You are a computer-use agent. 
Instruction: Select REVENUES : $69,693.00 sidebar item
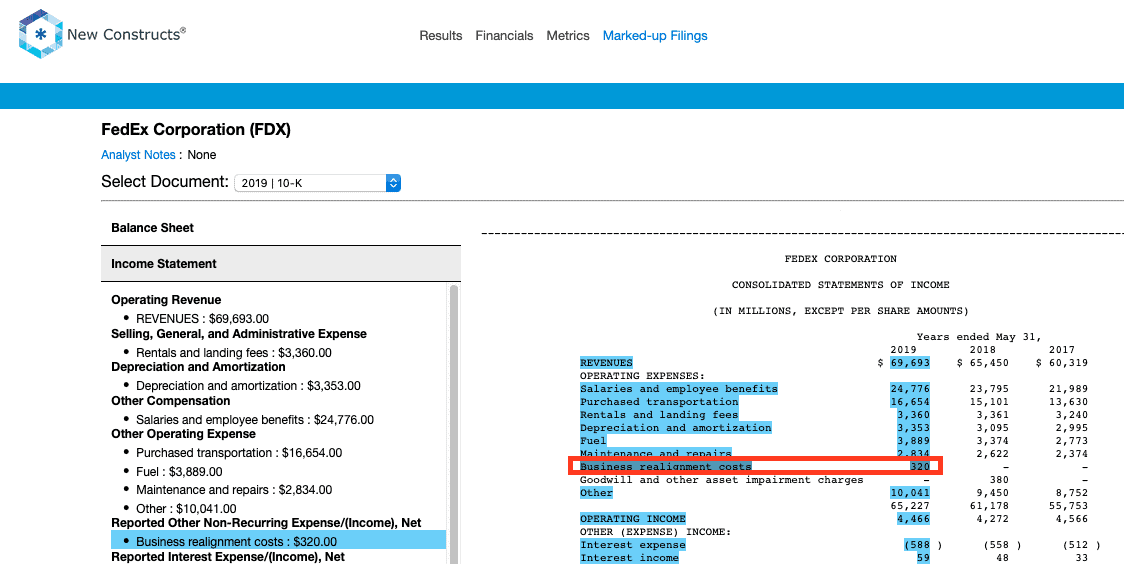coord(202,319)
